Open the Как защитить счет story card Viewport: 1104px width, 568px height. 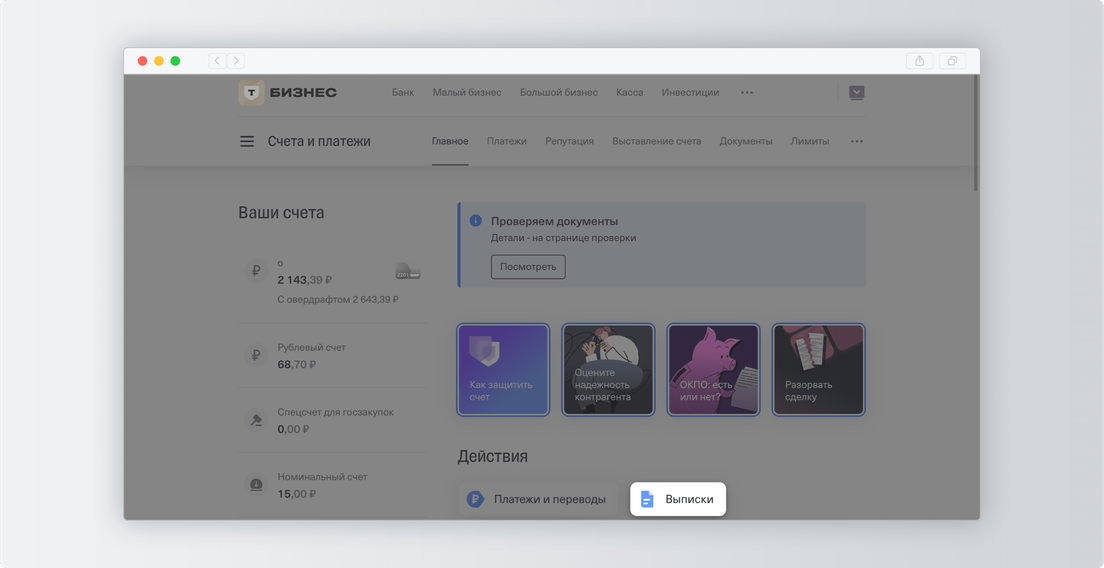[x=503, y=369]
